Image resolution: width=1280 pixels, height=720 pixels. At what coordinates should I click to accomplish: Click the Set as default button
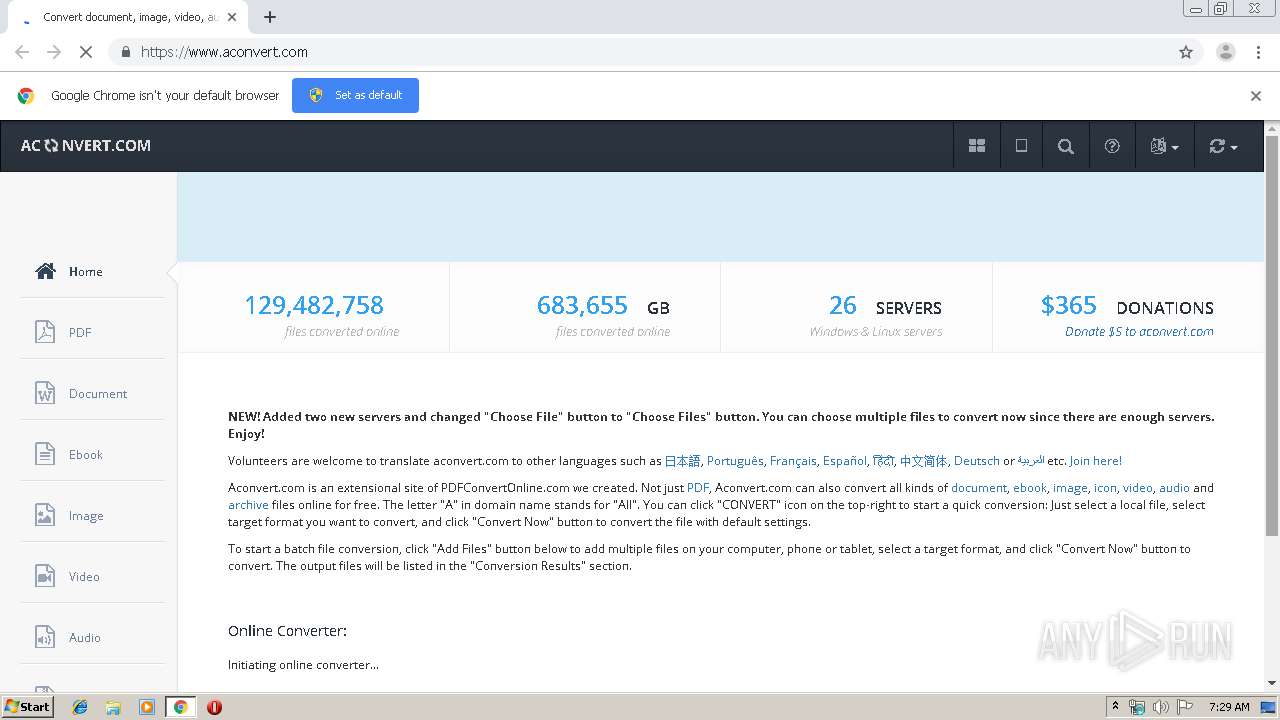[x=355, y=95]
